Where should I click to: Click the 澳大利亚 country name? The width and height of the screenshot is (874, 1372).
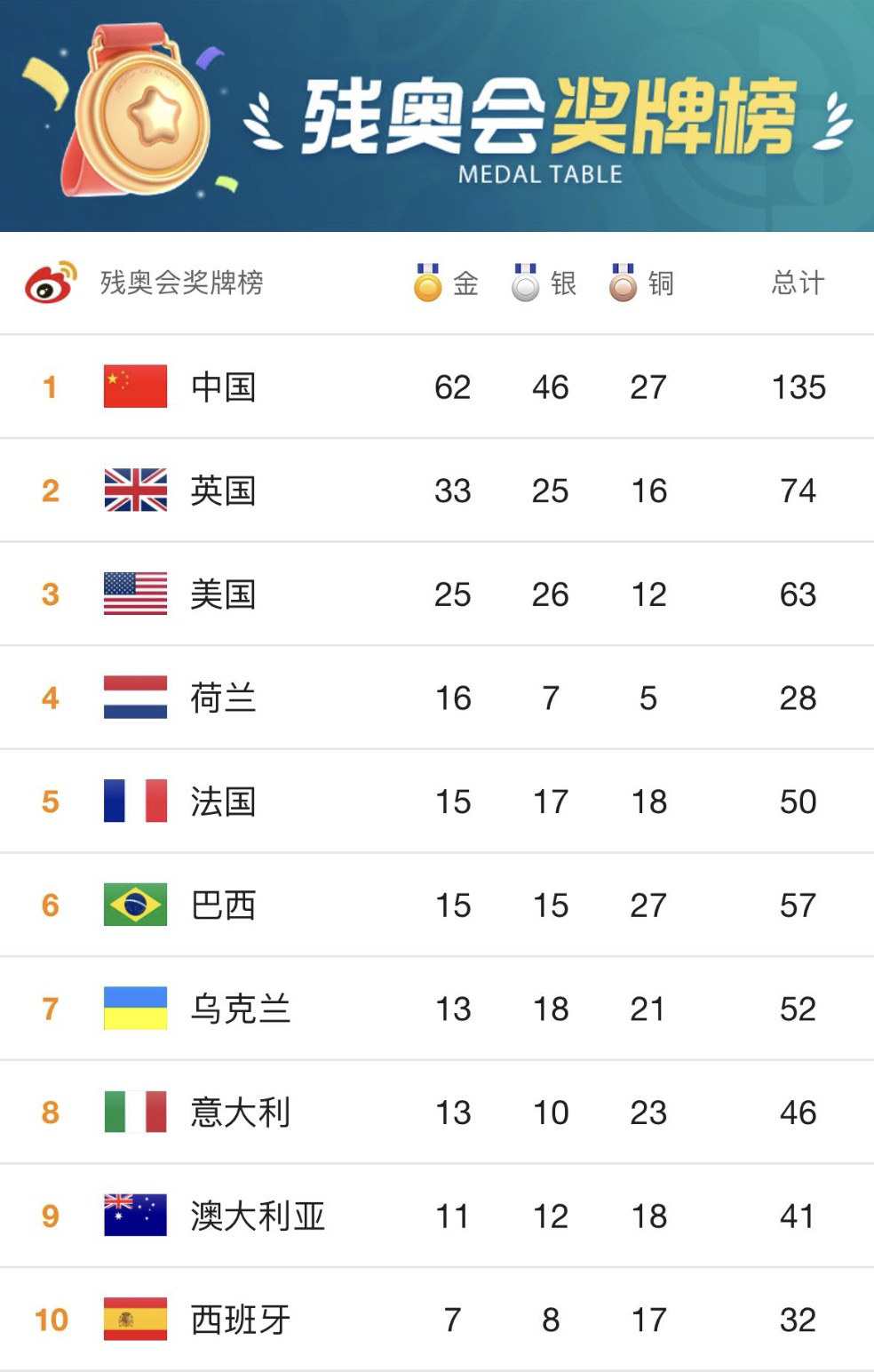pyautogui.click(x=258, y=1216)
